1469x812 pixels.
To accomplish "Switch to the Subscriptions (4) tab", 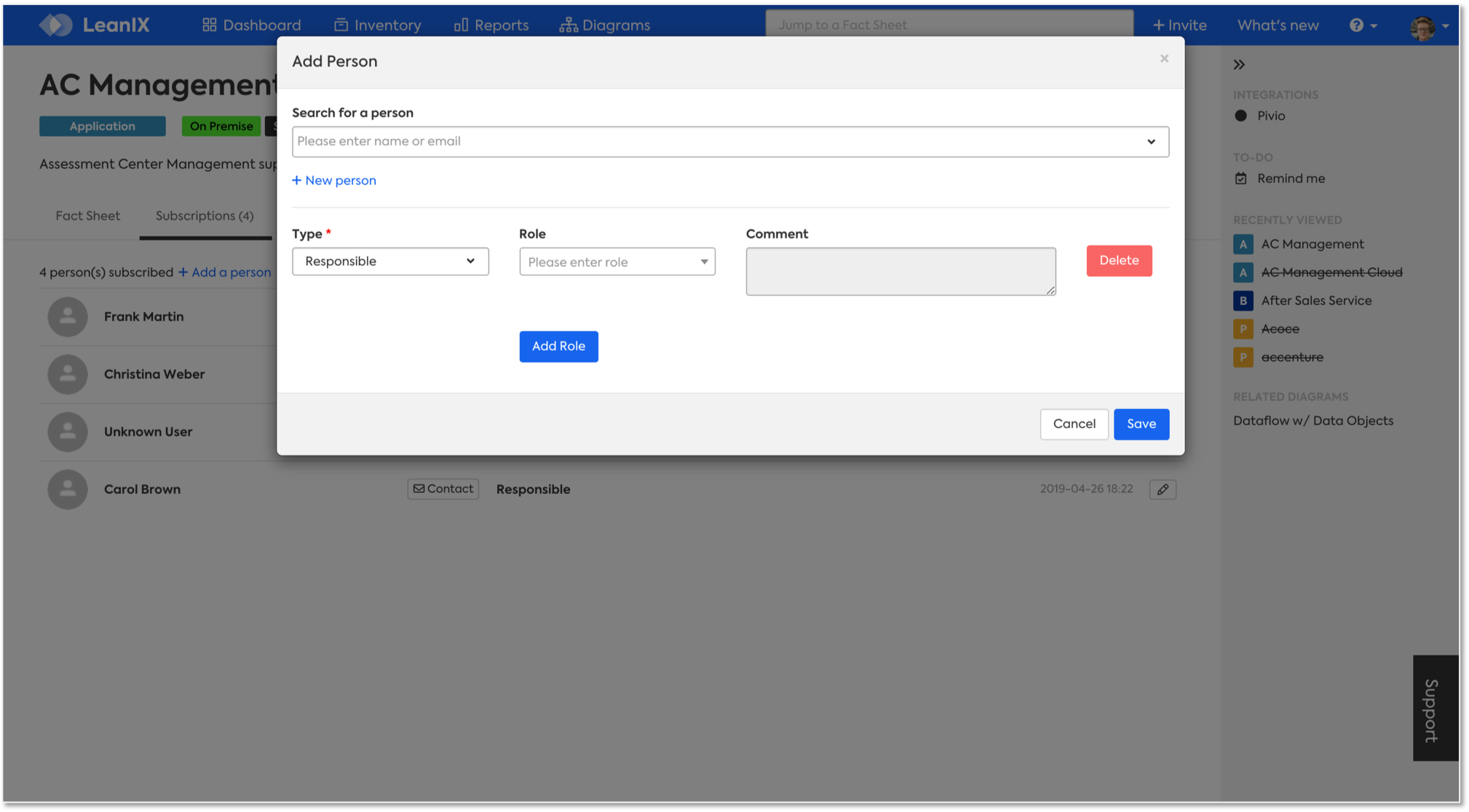I will click(205, 216).
